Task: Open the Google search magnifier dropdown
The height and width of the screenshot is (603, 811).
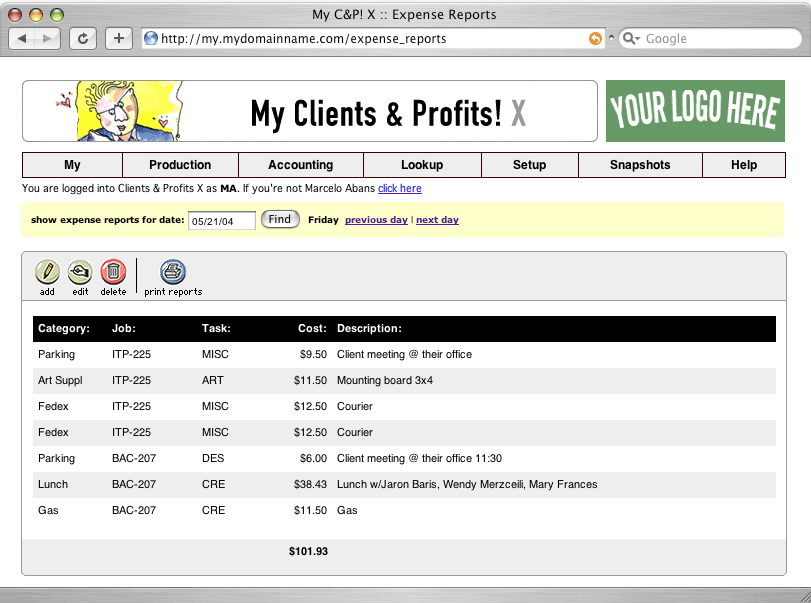Action: (631, 38)
